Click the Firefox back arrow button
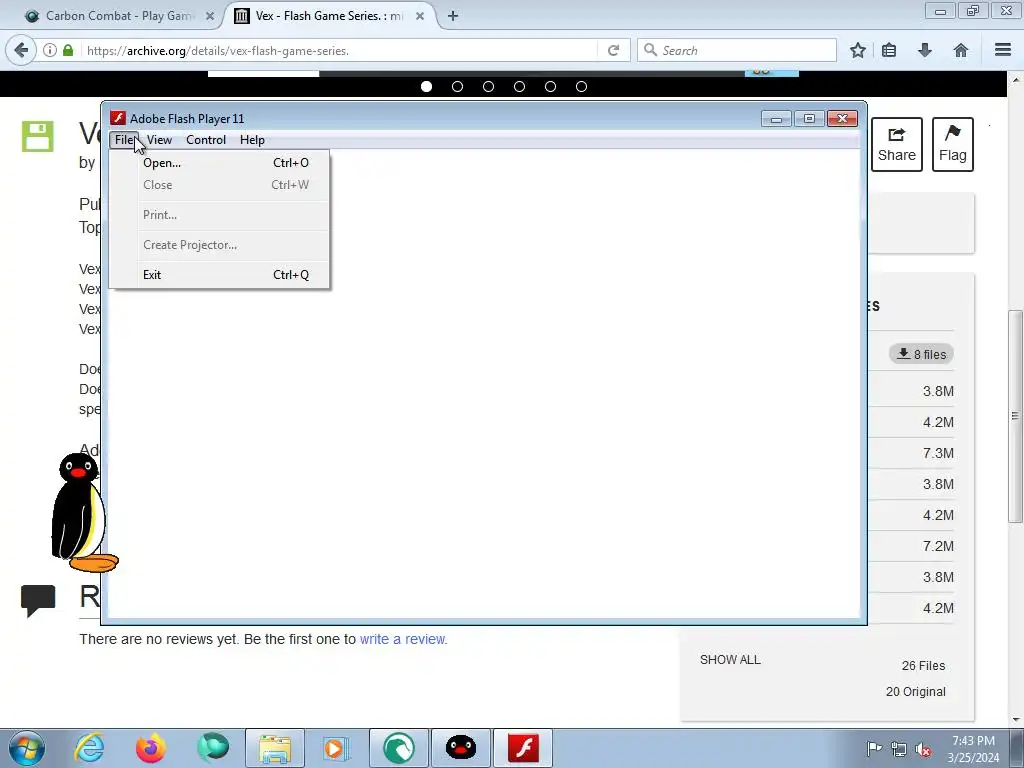This screenshot has height=768, width=1024. coord(21,50)
